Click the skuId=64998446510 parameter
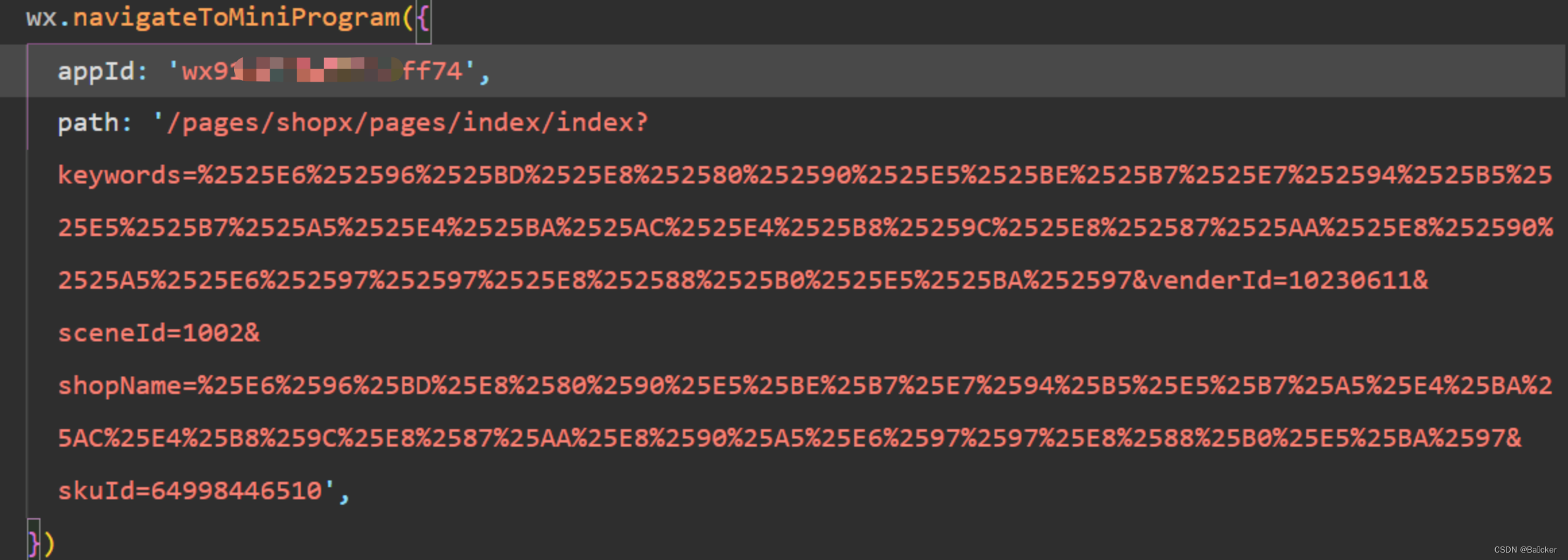This screenshot has height=560, width=1568. coord(190,491)
